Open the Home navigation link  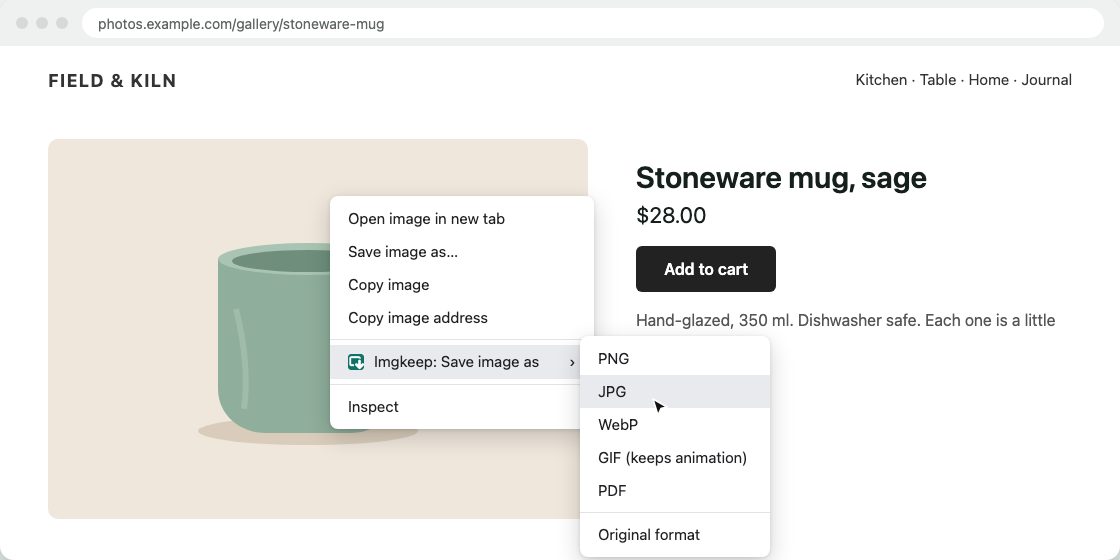(989, 80)
